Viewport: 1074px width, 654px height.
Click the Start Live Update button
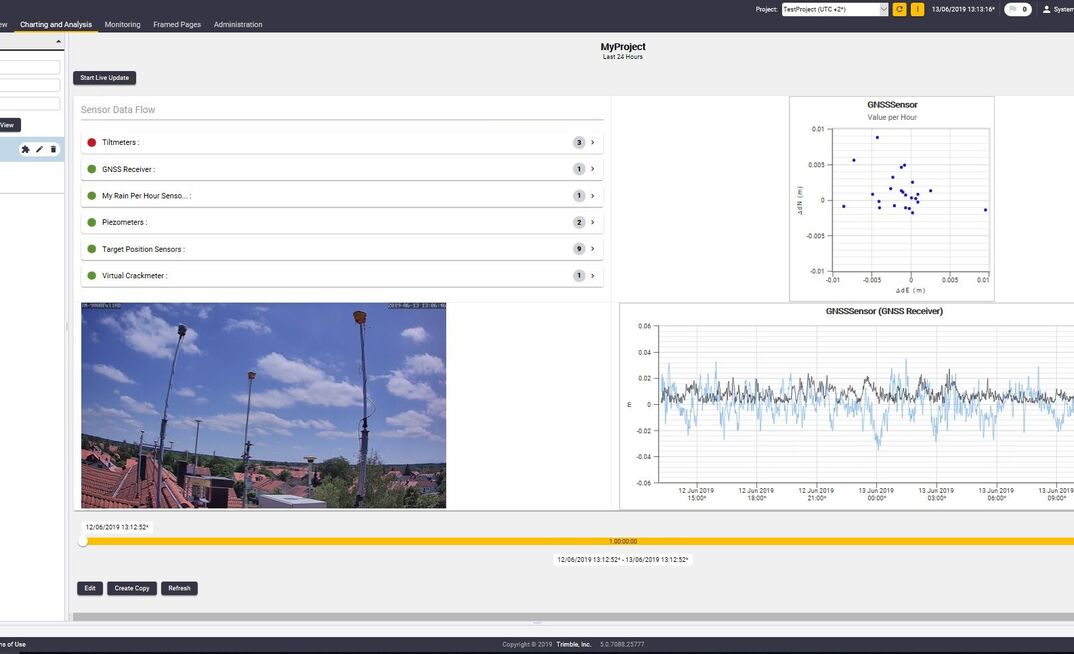coord(104,77)
